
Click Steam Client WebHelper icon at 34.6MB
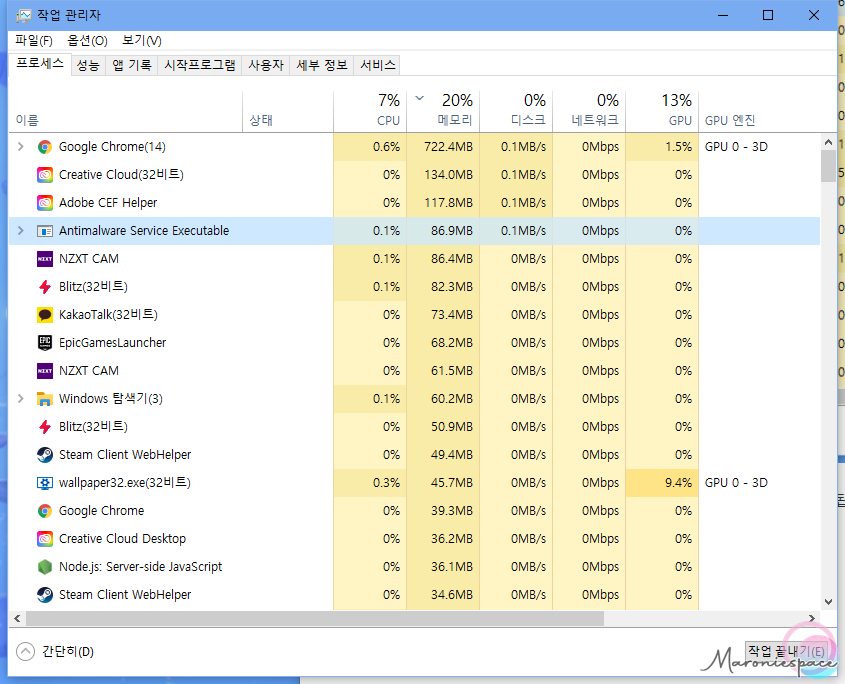[x=45, y=595]
